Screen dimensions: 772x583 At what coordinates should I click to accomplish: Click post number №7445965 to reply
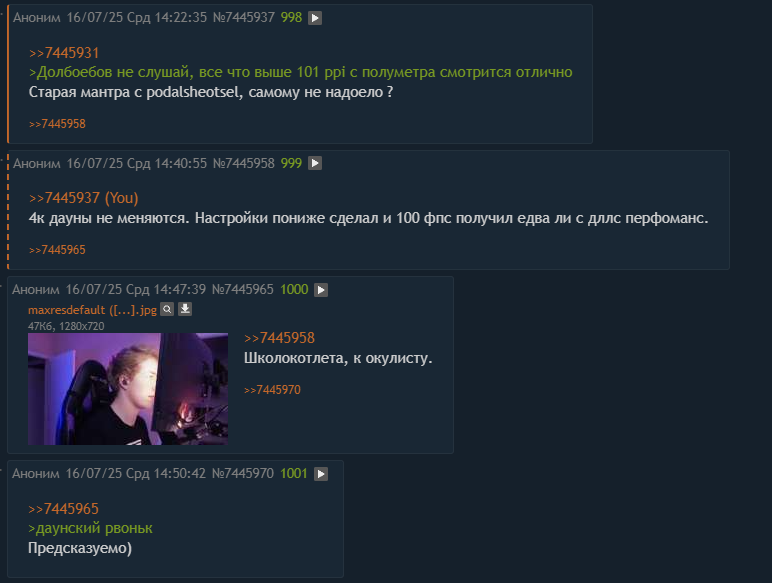tap(243, 290)
